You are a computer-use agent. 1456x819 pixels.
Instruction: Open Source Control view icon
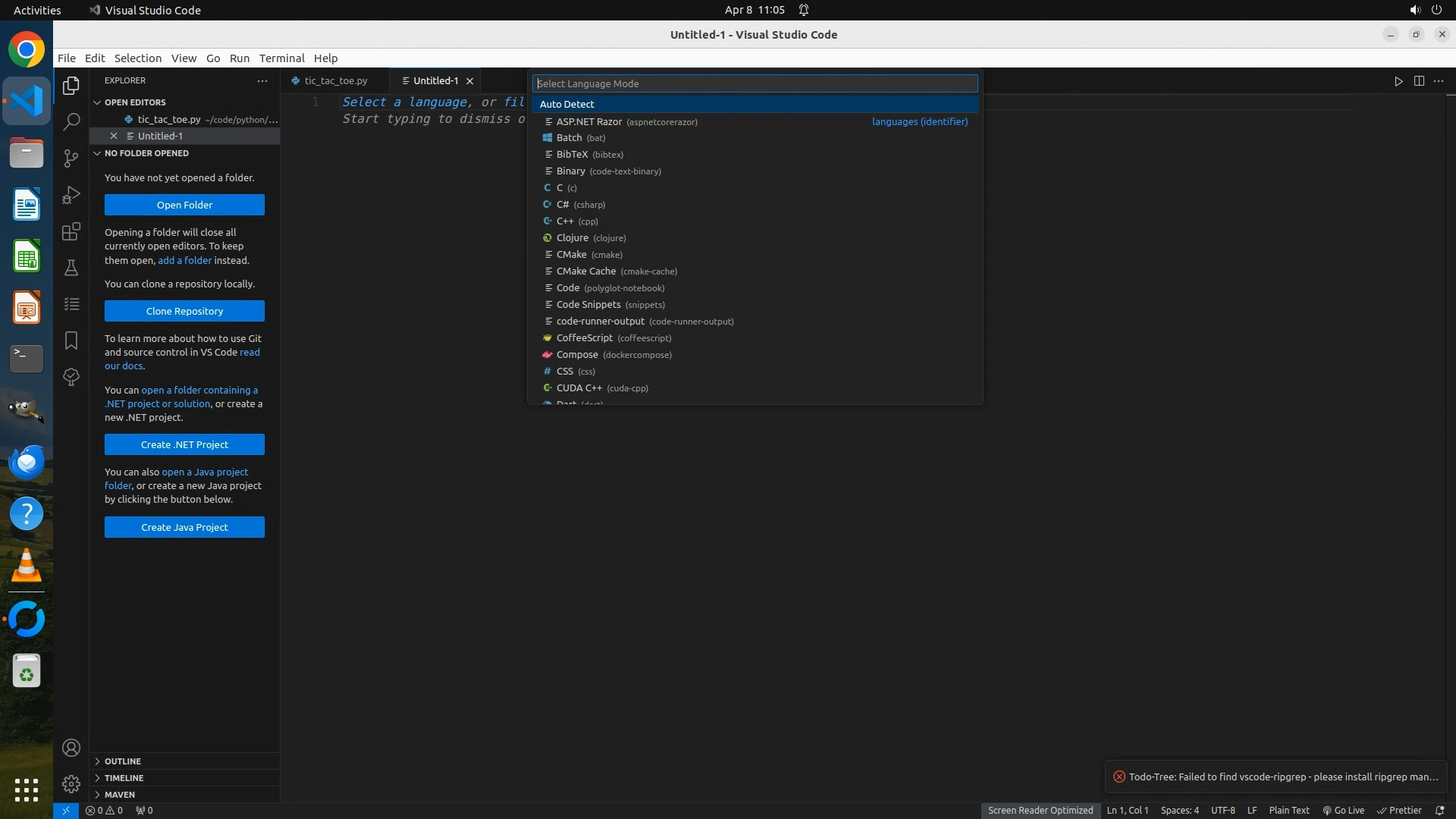71,158
